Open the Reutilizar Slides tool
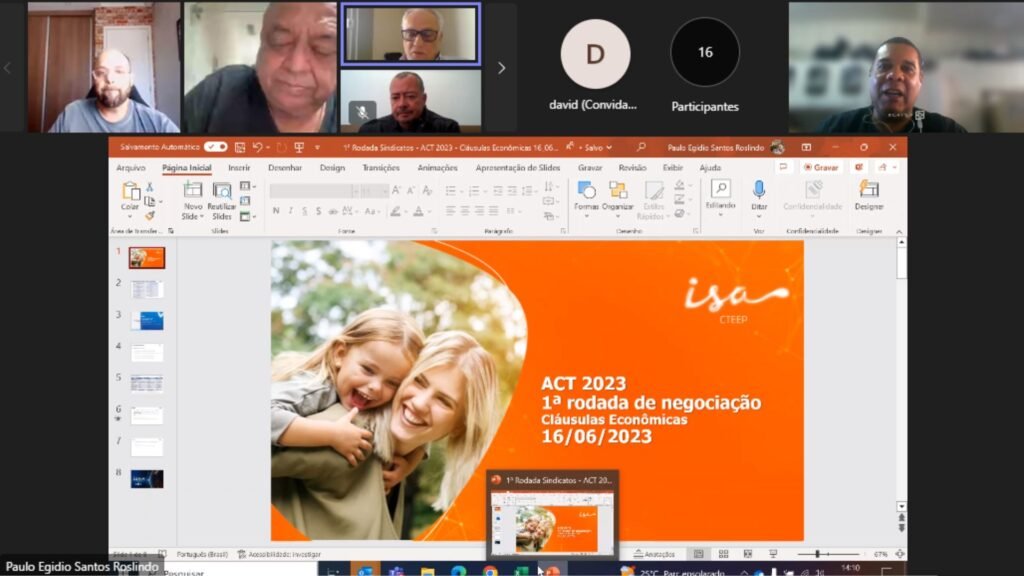 (x=222, y=192)
